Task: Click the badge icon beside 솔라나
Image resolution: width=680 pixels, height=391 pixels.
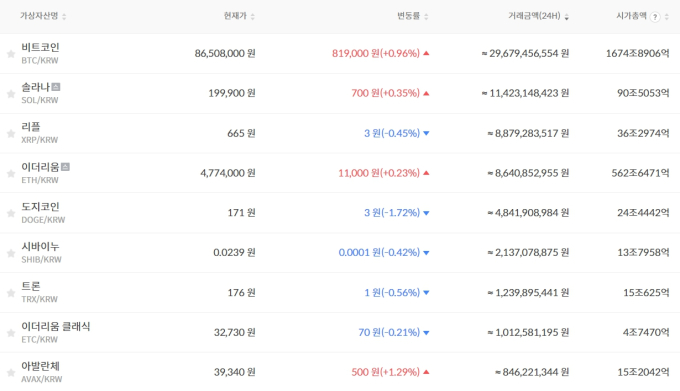Action: click(56, 87)
